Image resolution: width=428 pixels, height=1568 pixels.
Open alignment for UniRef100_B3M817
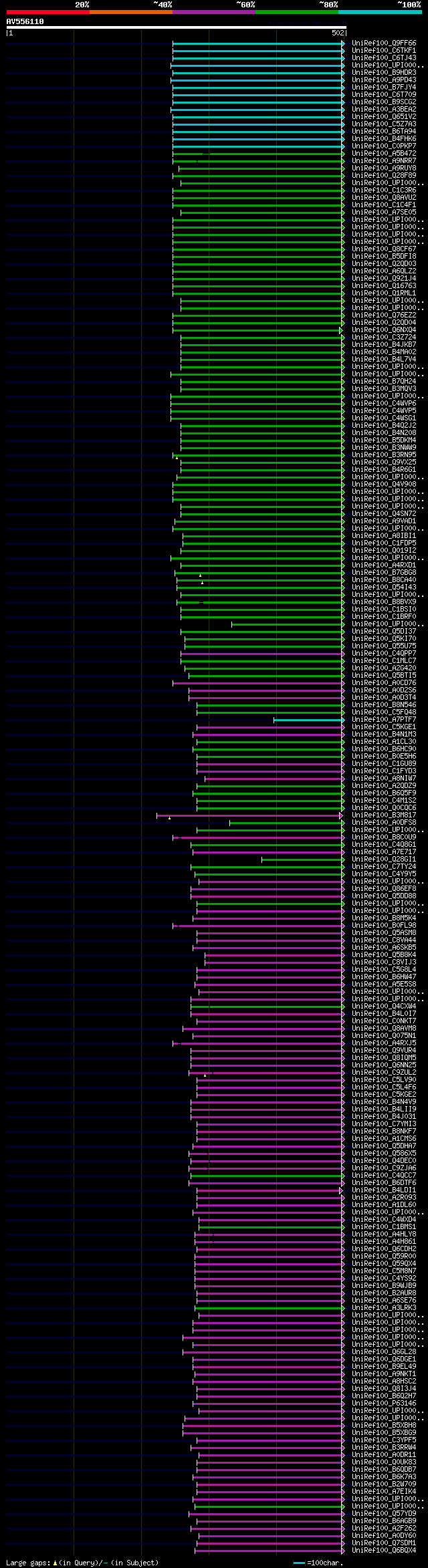point(384,815)
